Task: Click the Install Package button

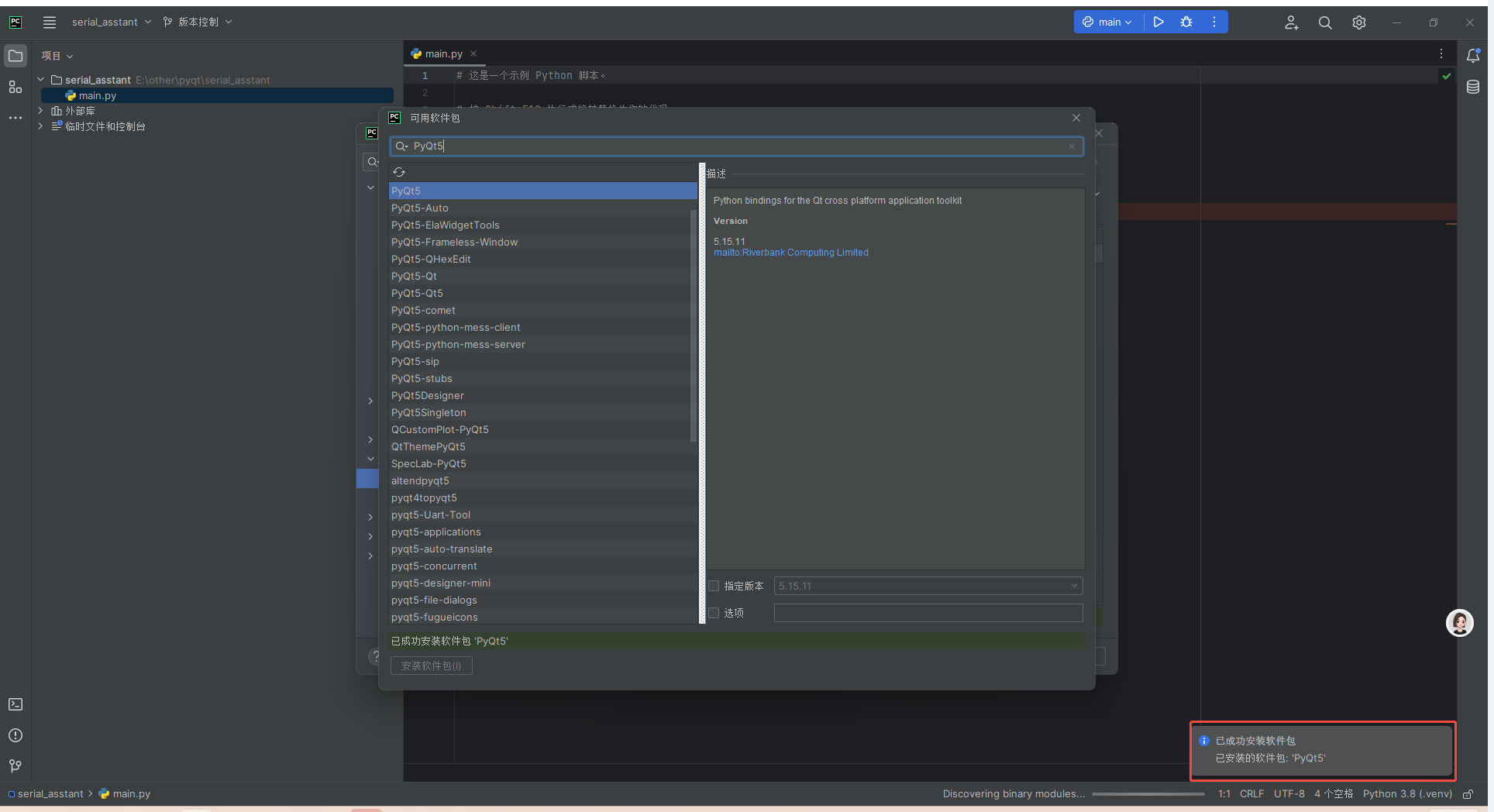Action: [432, 666]
